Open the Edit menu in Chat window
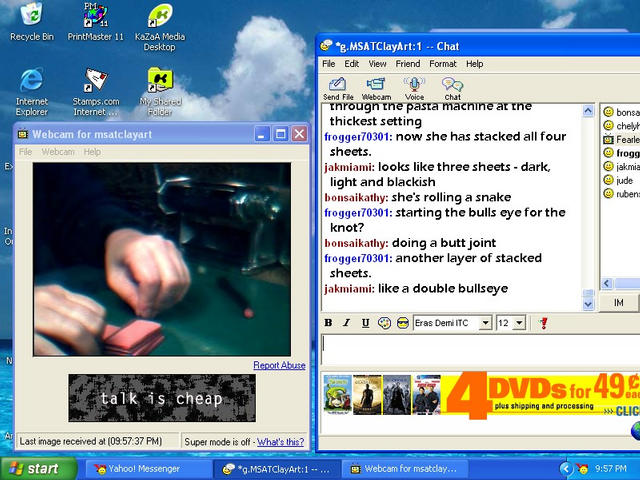The height and width of the screenshot is (480, 640). [351, 64]
